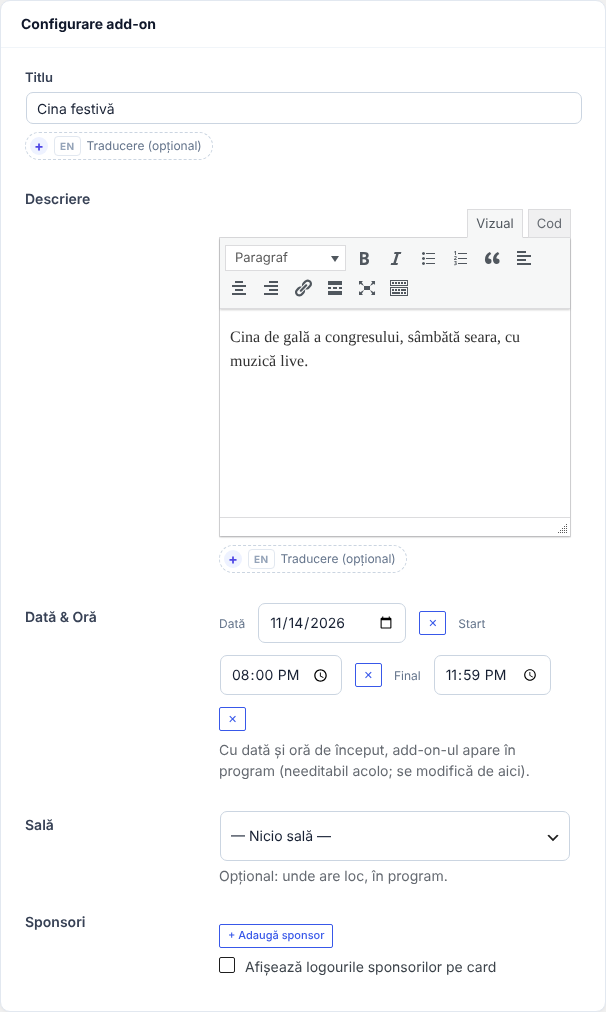This screenshot has height=1012, width=606.
Task: Open the date calendar picker icon
Action: (x=386, y=623)
